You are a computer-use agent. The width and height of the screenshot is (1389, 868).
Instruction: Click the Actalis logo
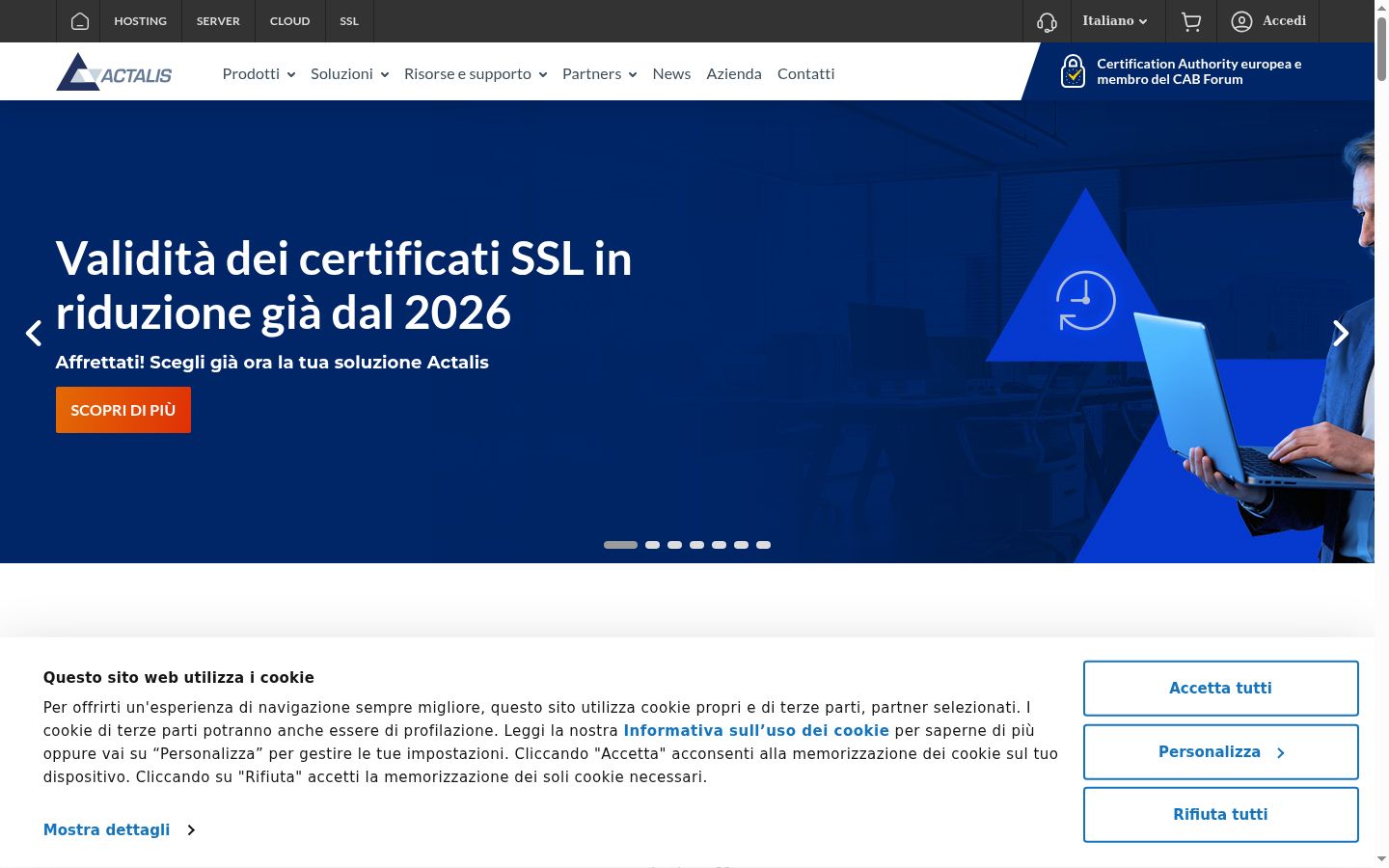pyautogui.click(x=114, y=72)
